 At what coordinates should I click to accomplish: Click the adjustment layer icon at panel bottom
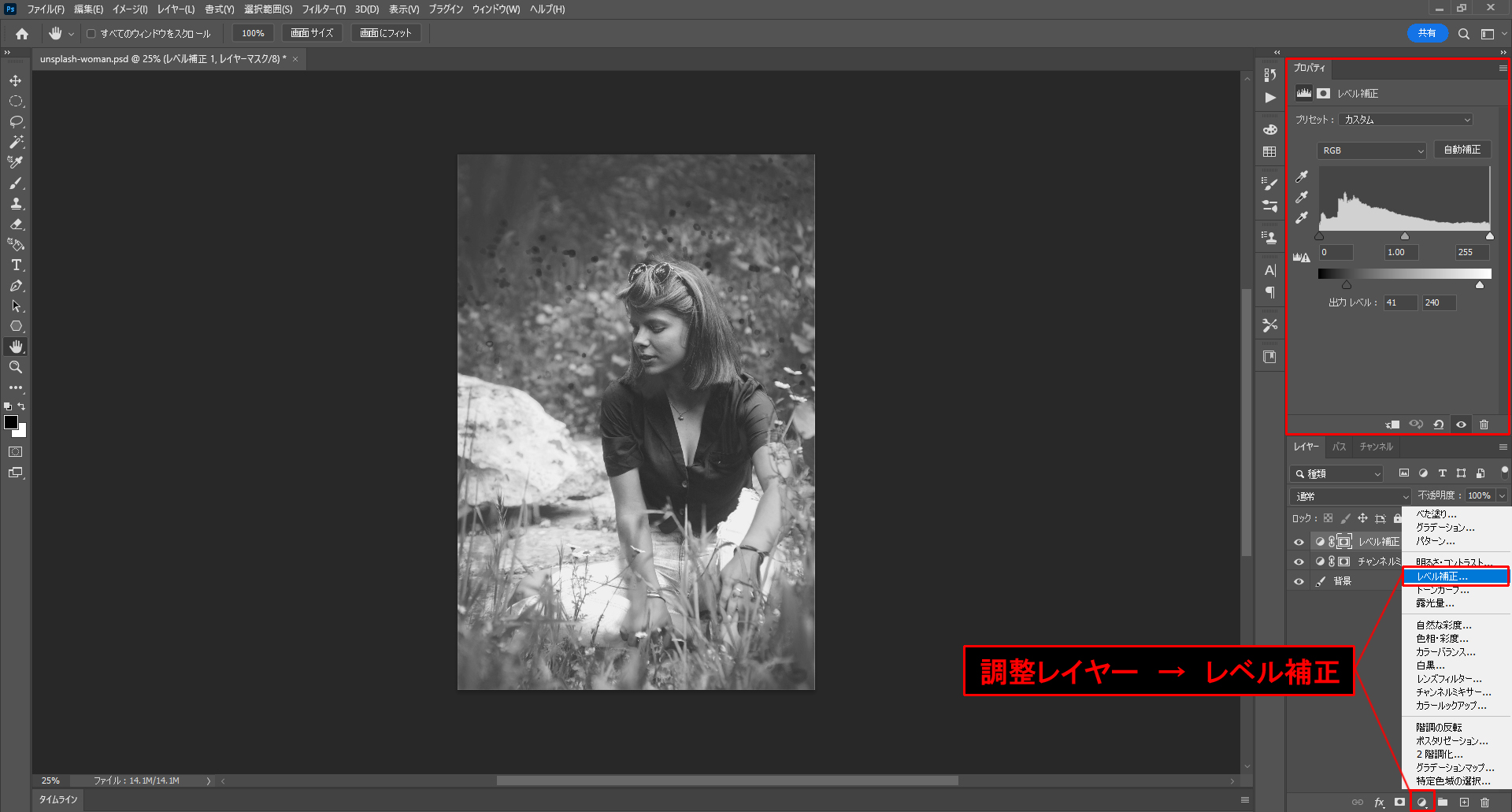(1422, 803)
